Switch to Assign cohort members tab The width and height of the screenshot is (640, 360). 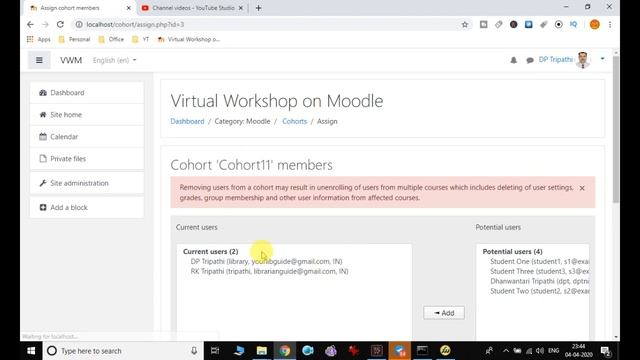click(x=78, y=8)
